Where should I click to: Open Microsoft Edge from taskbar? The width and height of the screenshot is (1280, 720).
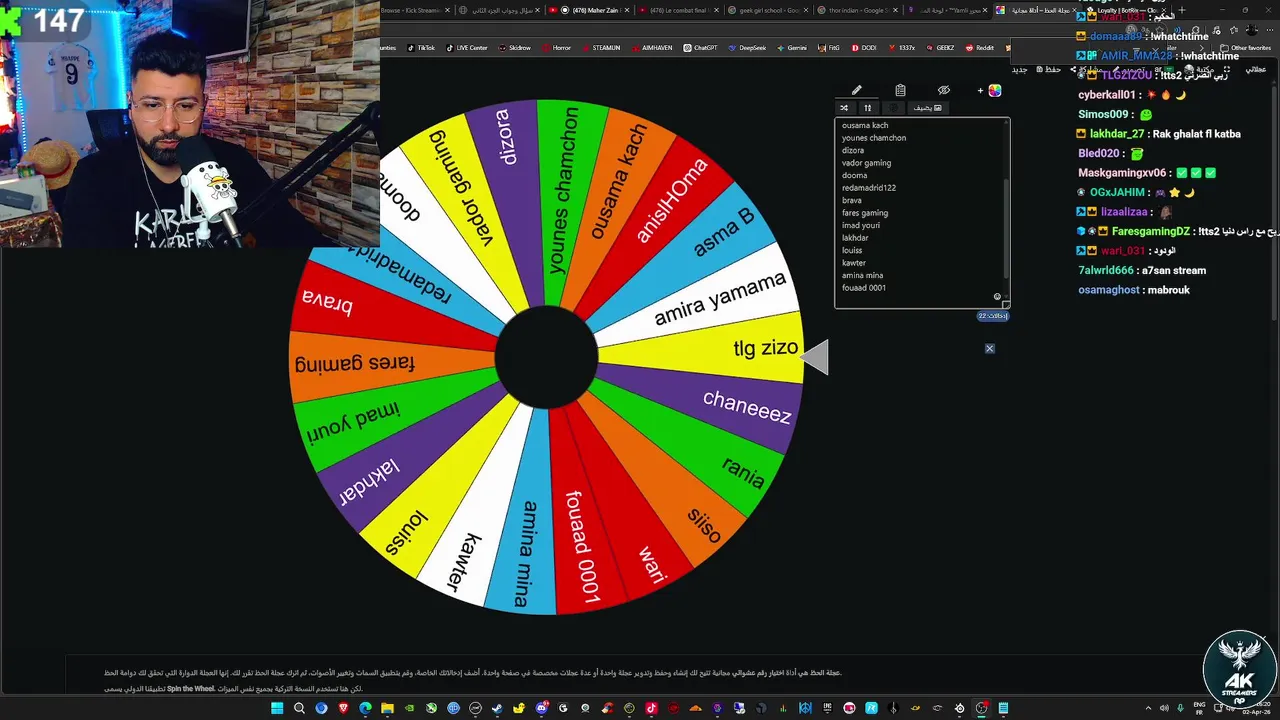click(365, 708)
